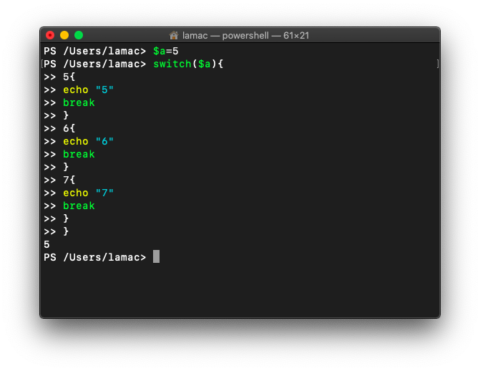Click the first break statement
480x371 pixels.
pos(79,103)
